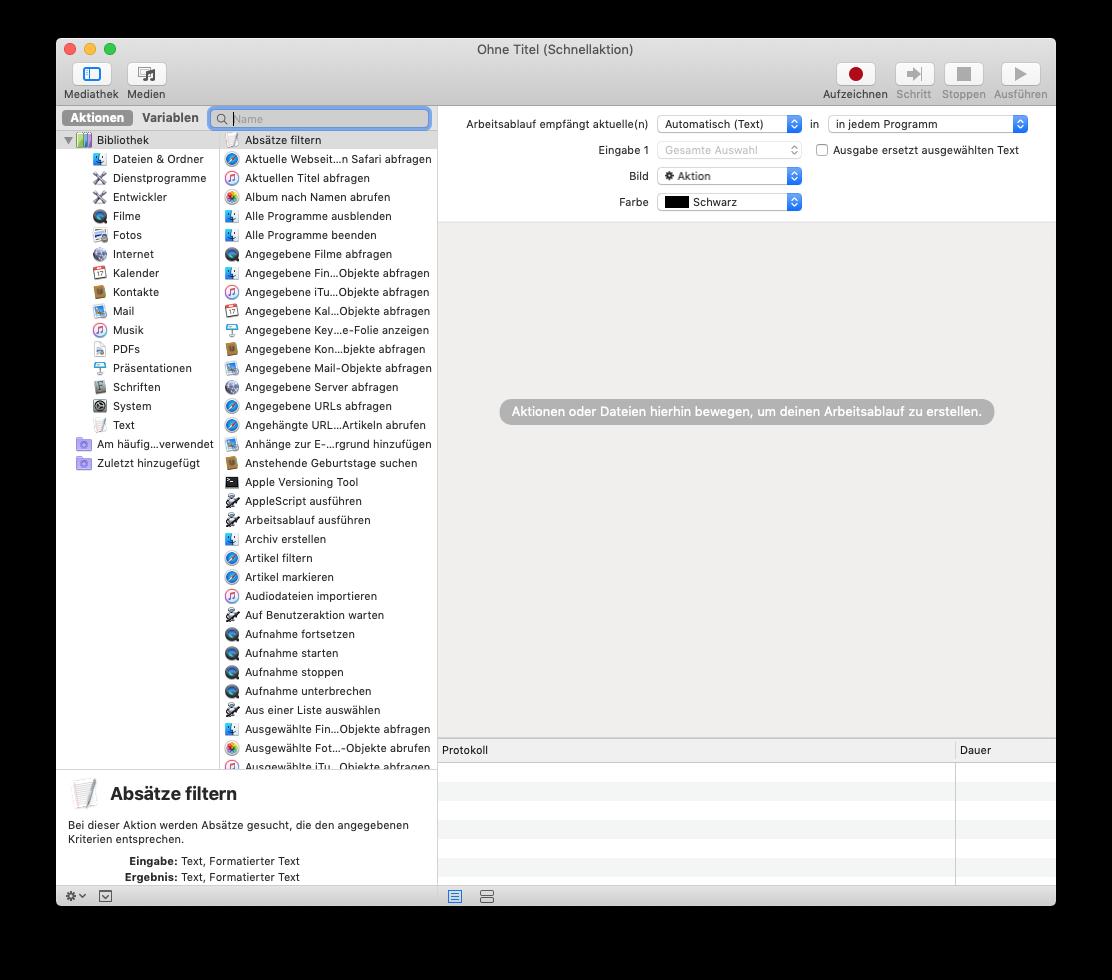Collapse the Bibliothek tree
This screenshot has height=980, width=1112.
68,140
